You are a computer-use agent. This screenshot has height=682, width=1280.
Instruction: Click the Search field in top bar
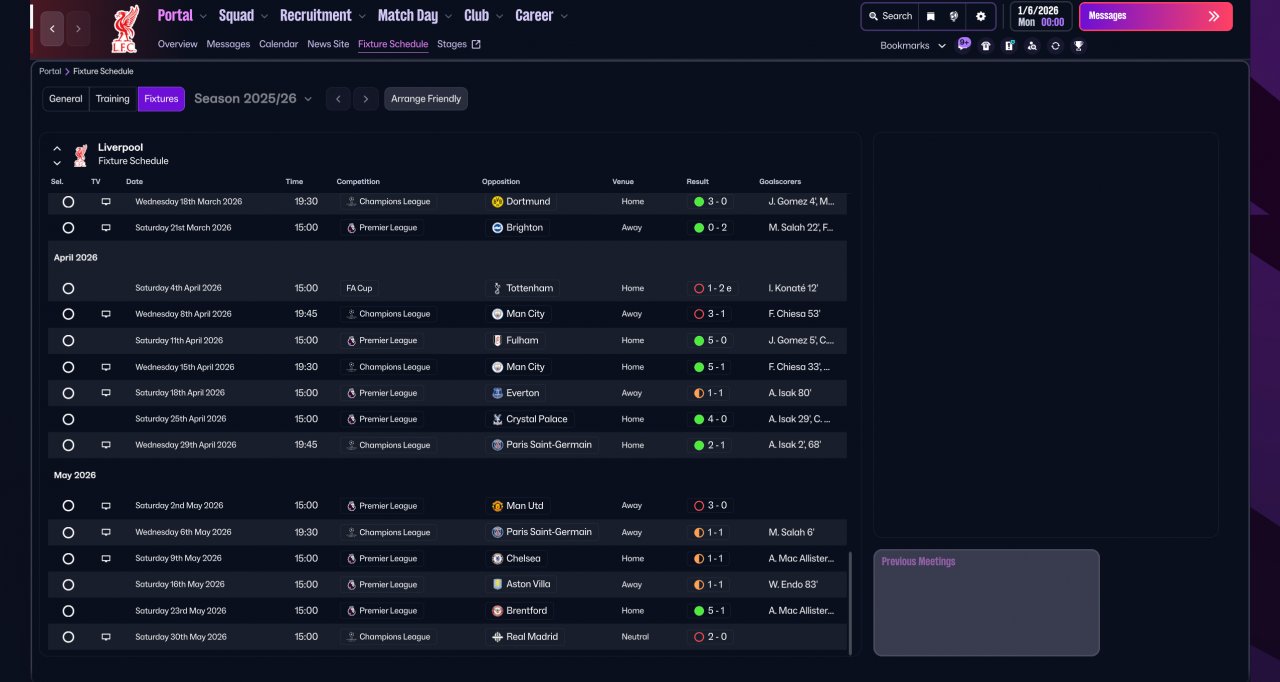click(x=890, y=16)
